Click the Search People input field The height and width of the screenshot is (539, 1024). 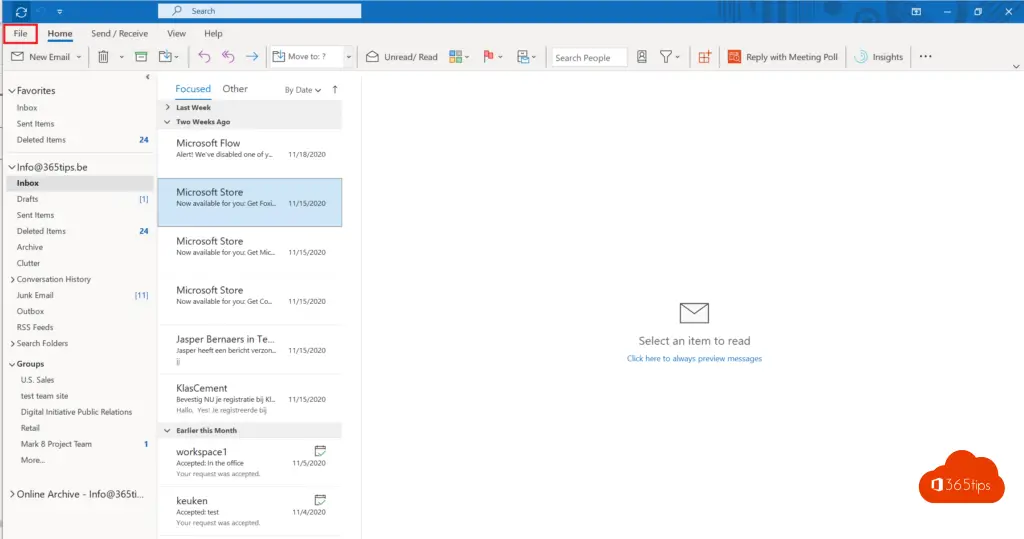590,58
